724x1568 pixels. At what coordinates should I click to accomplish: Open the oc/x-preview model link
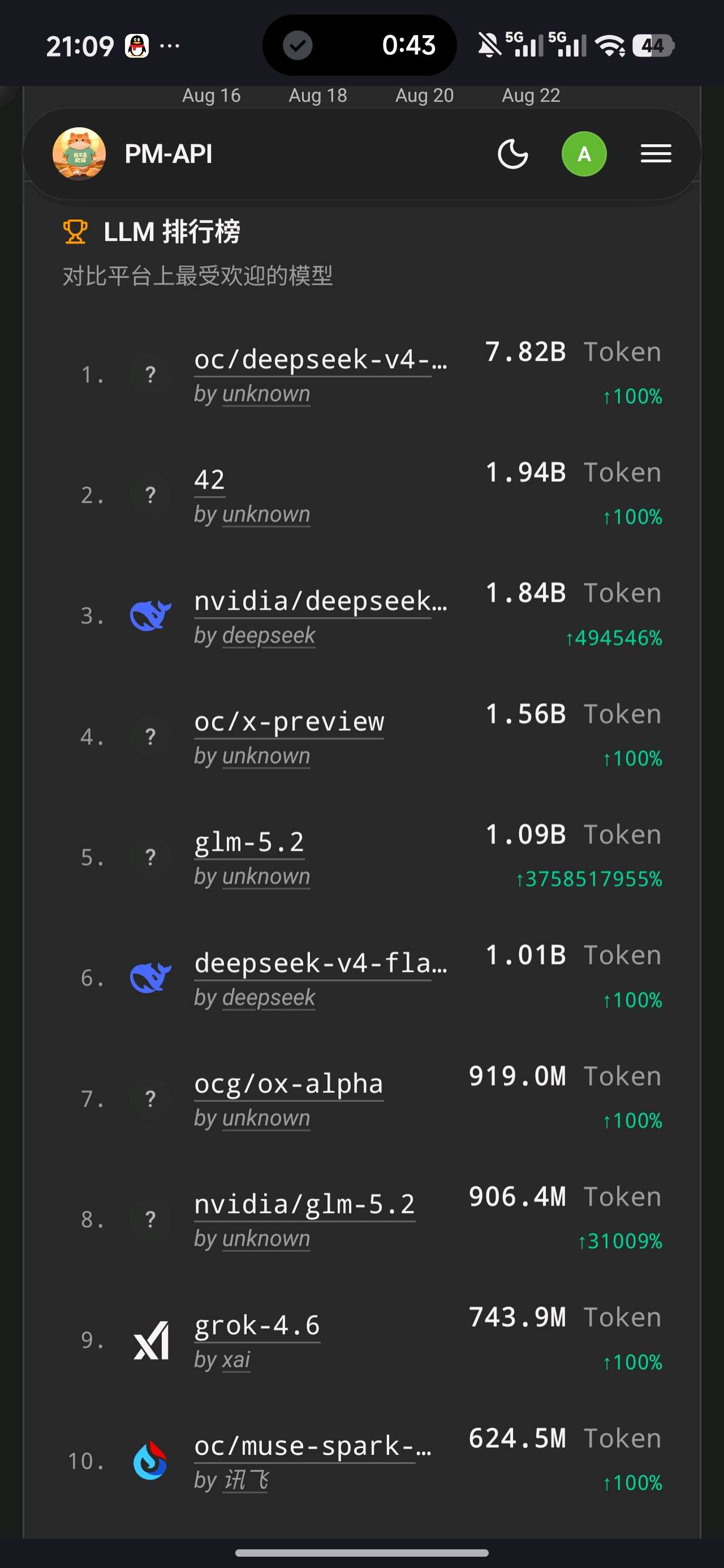point(289,722)
